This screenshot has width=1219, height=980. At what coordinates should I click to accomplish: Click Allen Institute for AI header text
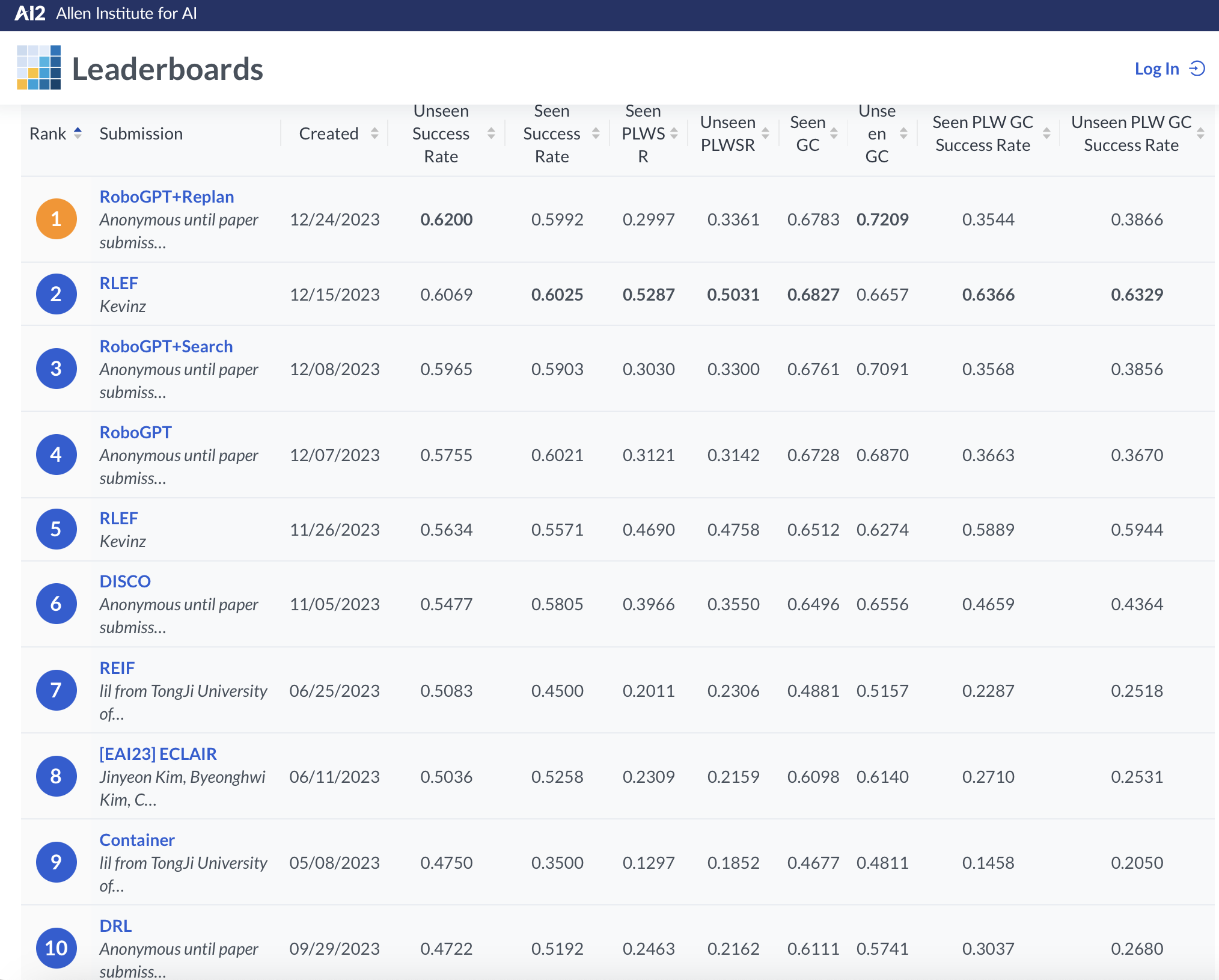coord(126,13)
